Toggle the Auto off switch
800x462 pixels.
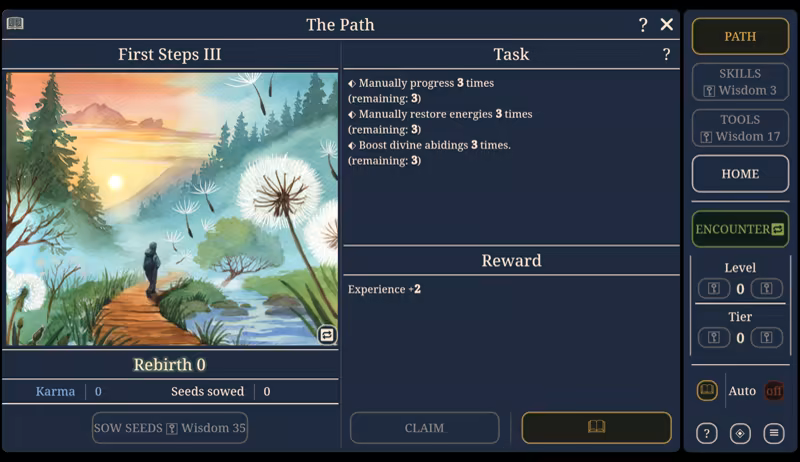(x=773, y=391)
